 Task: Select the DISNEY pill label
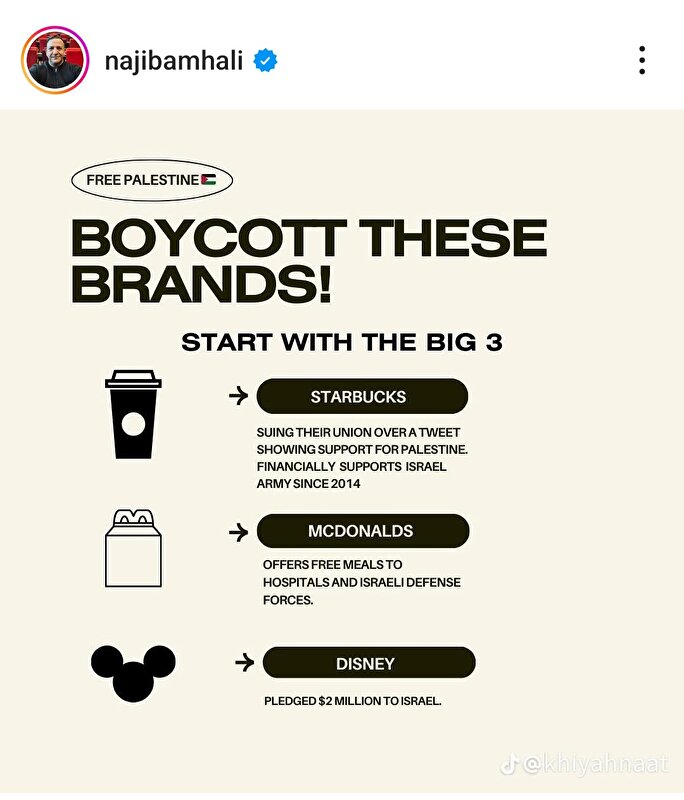click(x=369, y=663)
